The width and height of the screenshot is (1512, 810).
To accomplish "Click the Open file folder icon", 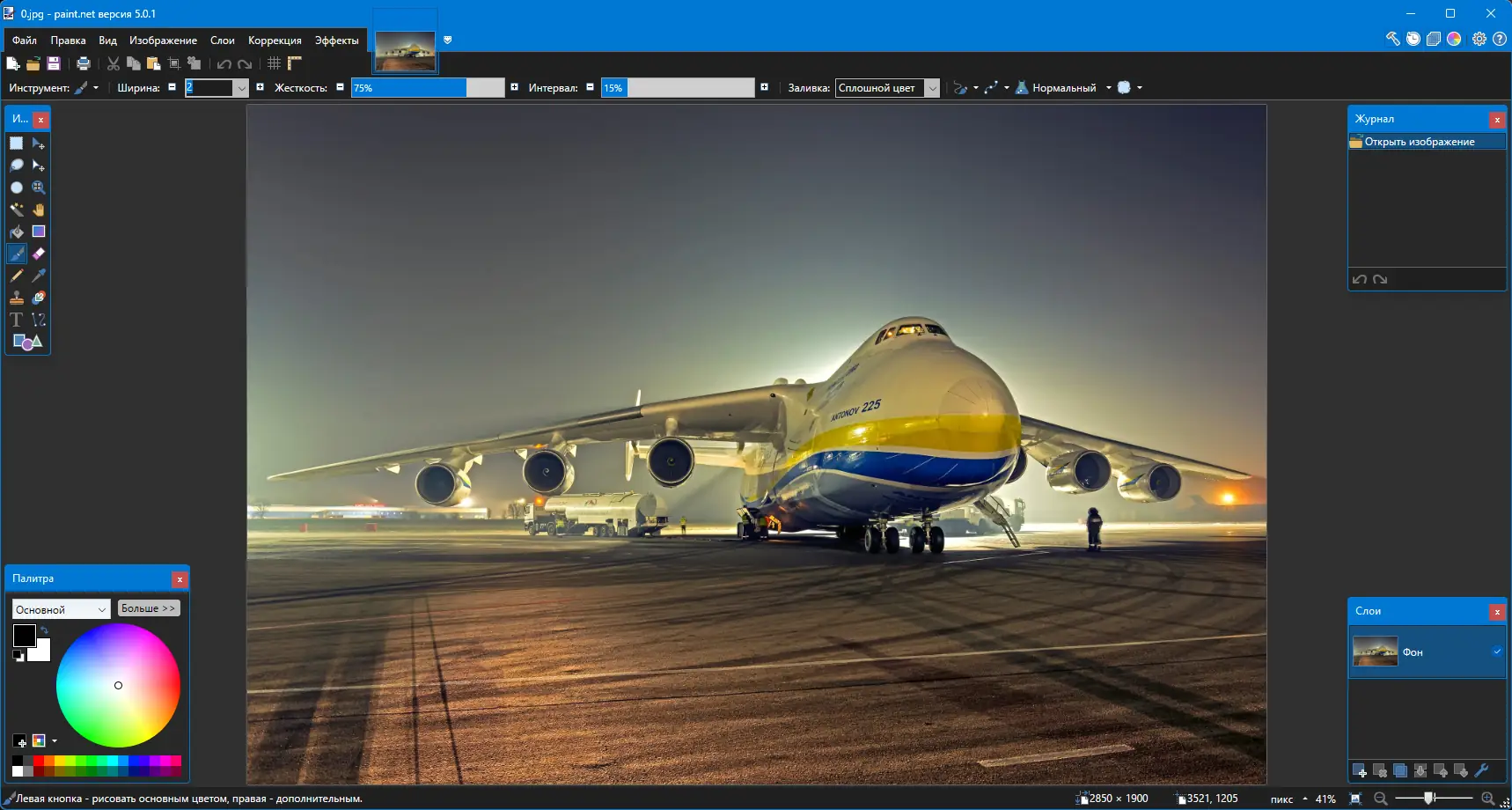I will pyautogui.click(x=33, y=63).
